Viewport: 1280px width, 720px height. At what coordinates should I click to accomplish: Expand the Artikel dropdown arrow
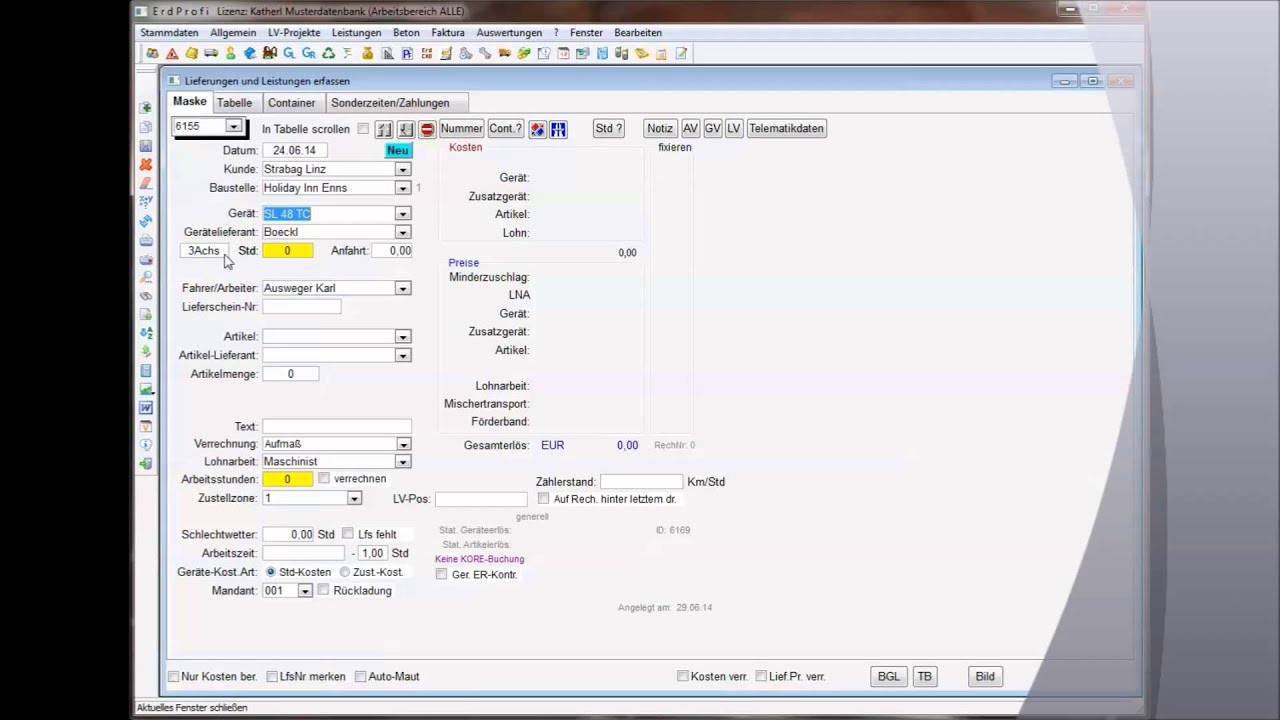coord(402,337)
